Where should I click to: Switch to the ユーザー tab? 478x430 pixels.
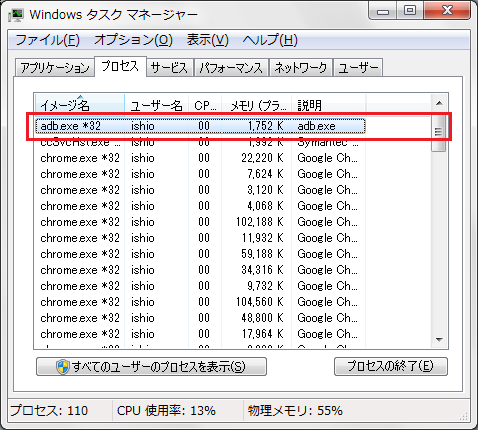(x=358, y=68)
